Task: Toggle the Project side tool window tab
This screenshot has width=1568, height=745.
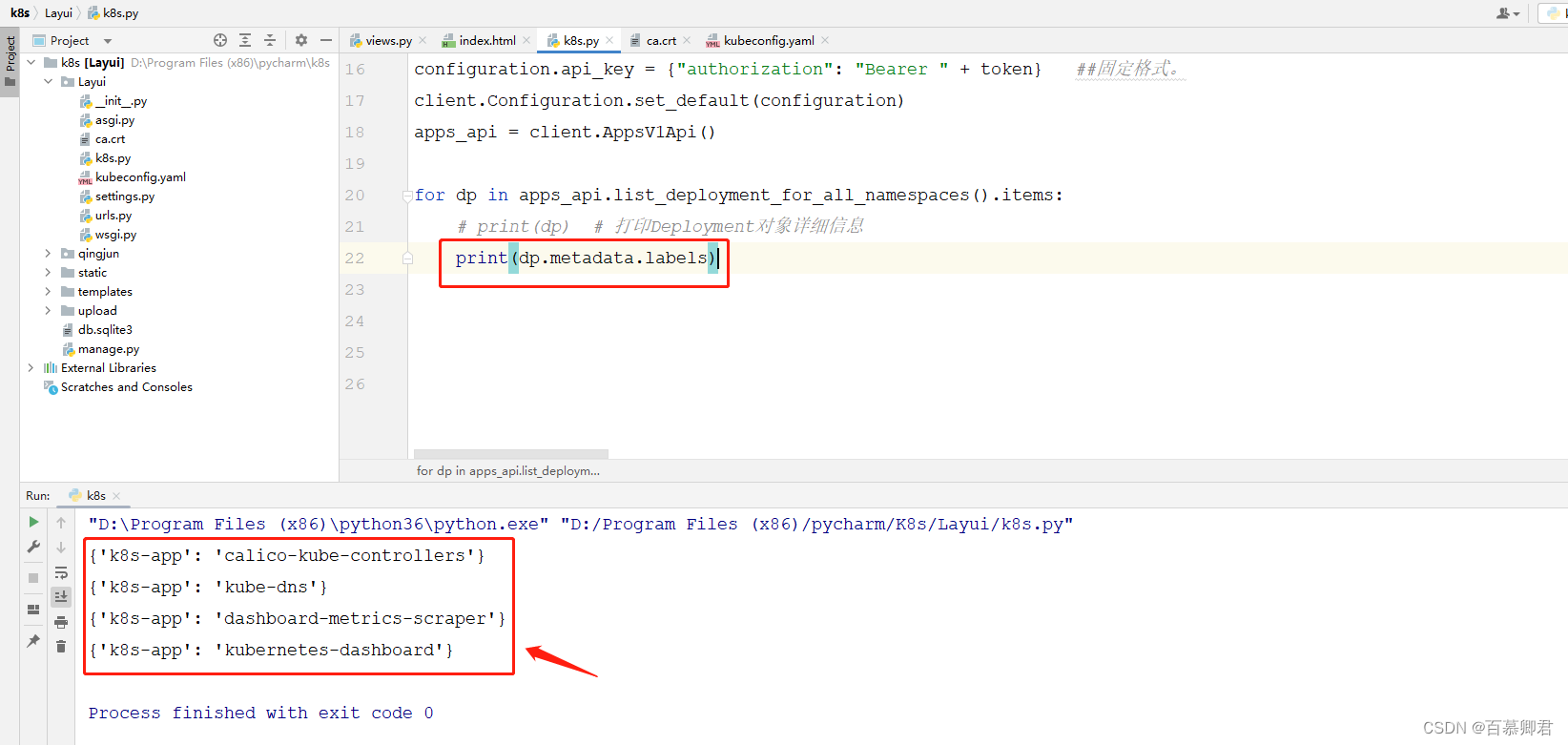Action: (x=10, y=61)
